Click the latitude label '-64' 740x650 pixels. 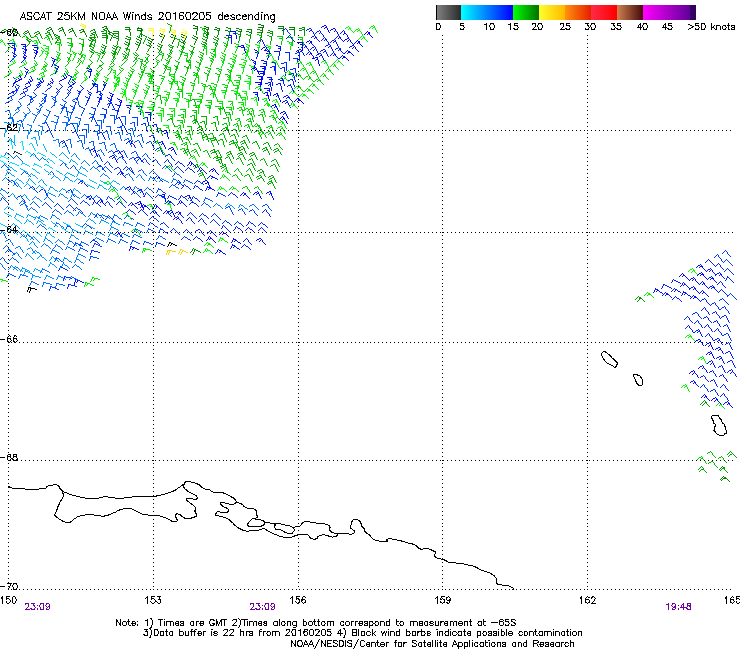coord(10,229)
